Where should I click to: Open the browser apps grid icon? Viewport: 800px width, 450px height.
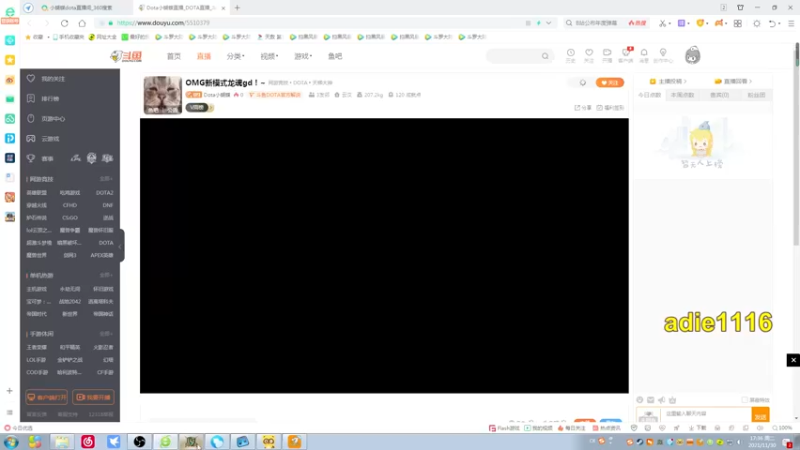[738, 23]
